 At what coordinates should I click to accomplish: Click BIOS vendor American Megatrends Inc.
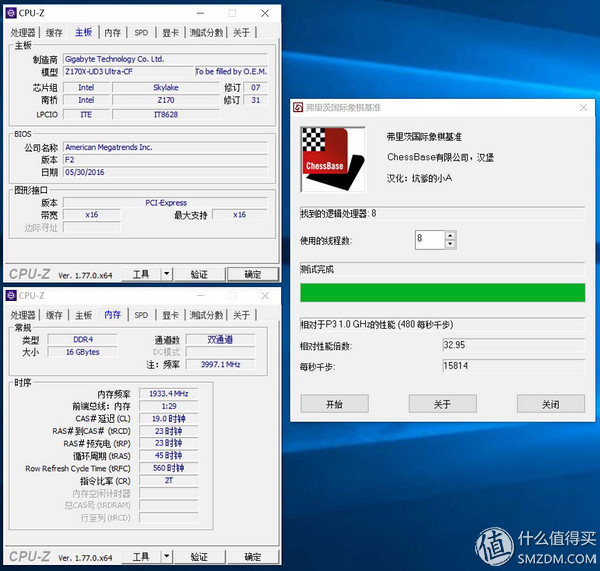[x=108, y=147]
